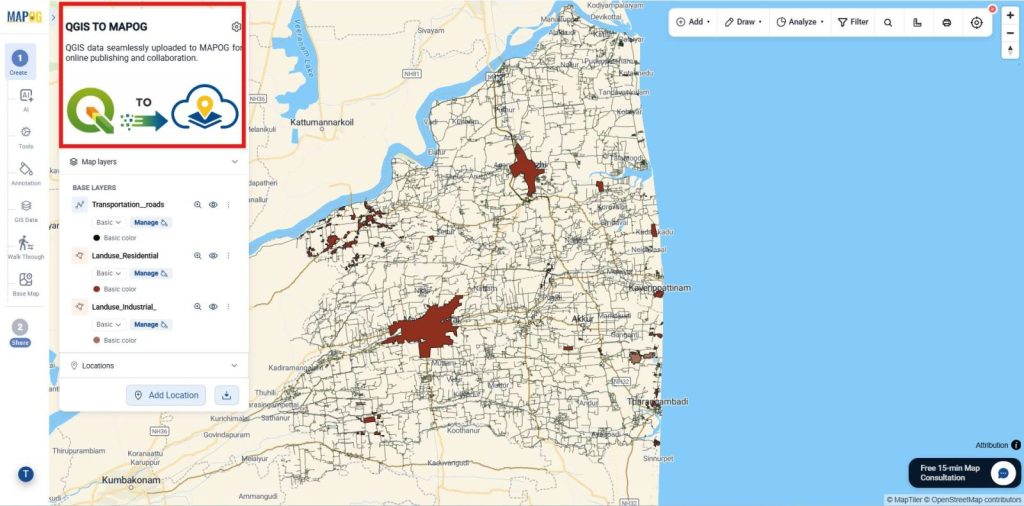Image resolution: width=1024 pixels, height=506 pixels.
Task: Click the chat bubble icon
Action: point(1003,473)
